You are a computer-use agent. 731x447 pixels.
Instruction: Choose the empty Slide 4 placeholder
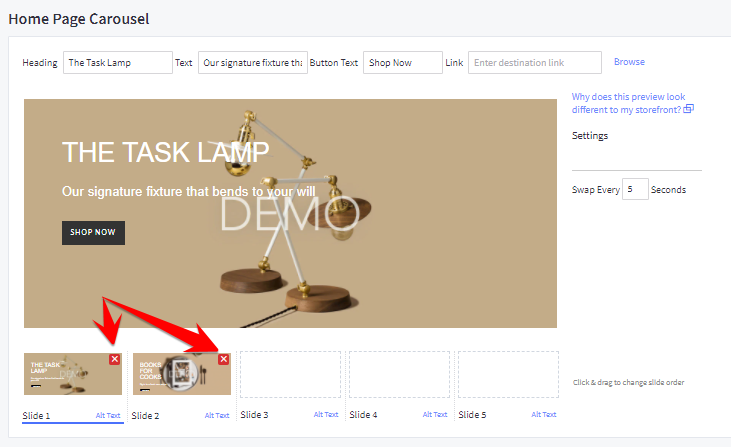pos(400,374)
